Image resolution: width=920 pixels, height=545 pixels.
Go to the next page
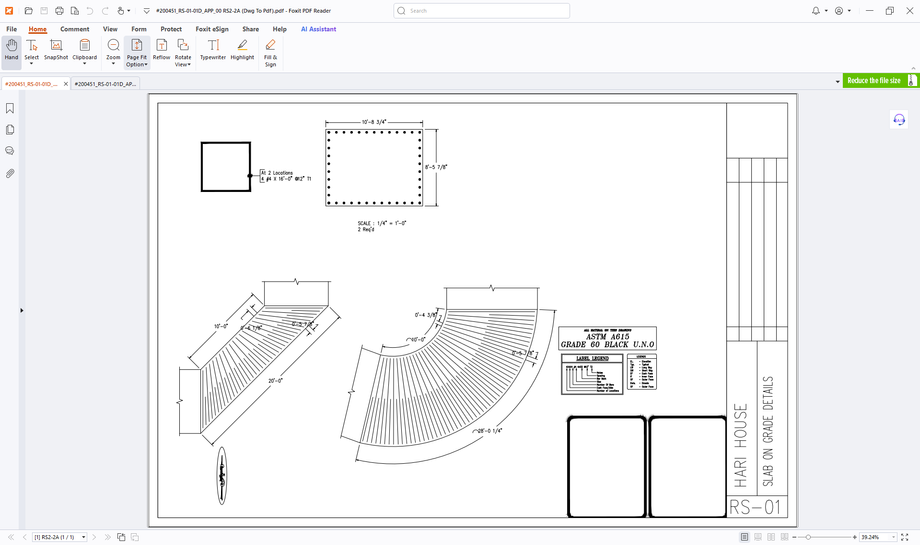point(94,537)
